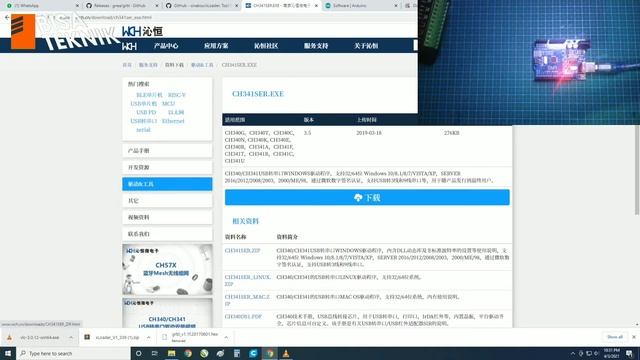Viewport: 640px width, 360px height.
Task: Click the CH341SER.EXE page title
Action: [x=258, y=94]
